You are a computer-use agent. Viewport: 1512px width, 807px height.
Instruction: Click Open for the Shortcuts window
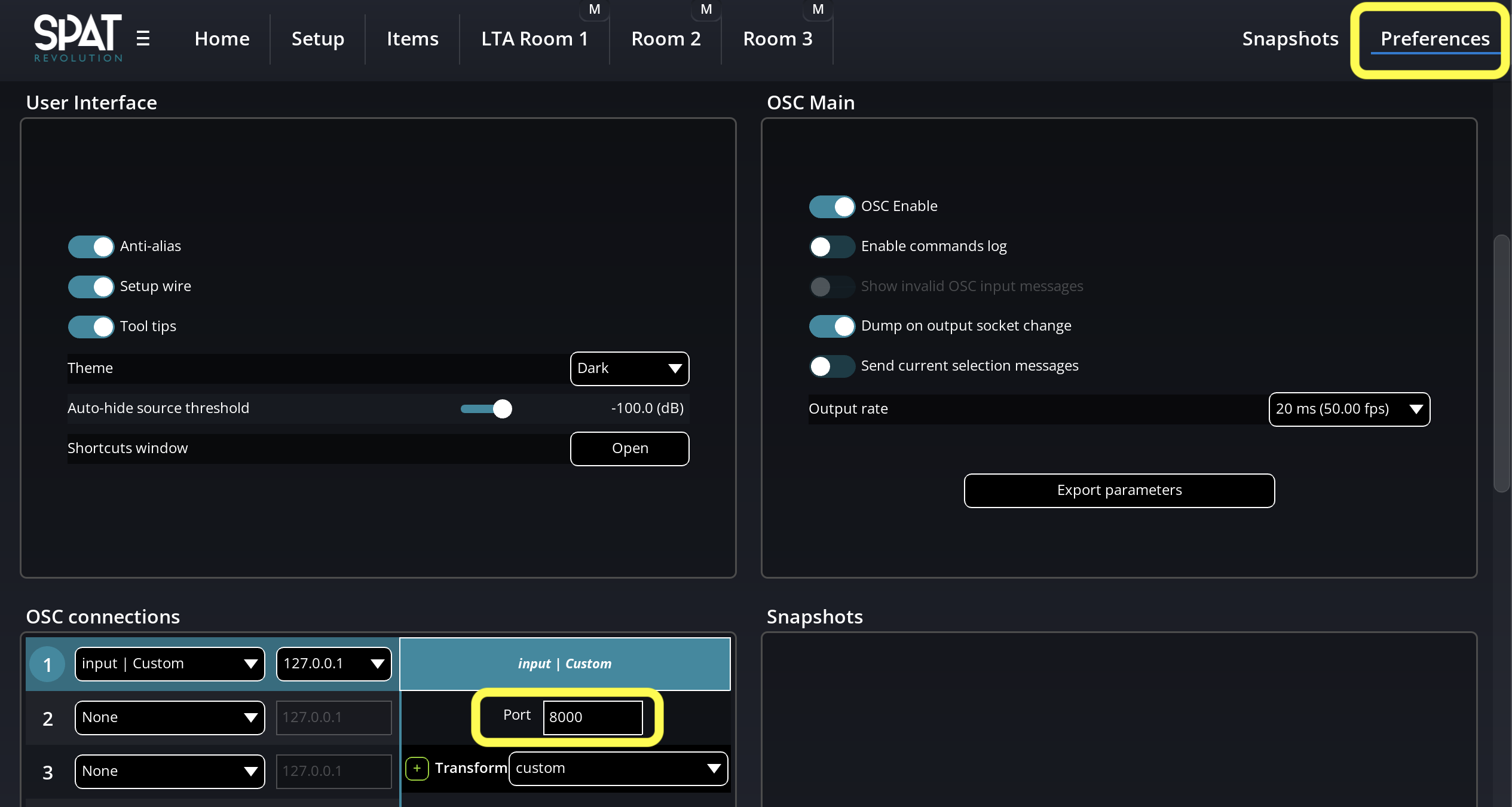pyautogui.click(x=629, y=448)
